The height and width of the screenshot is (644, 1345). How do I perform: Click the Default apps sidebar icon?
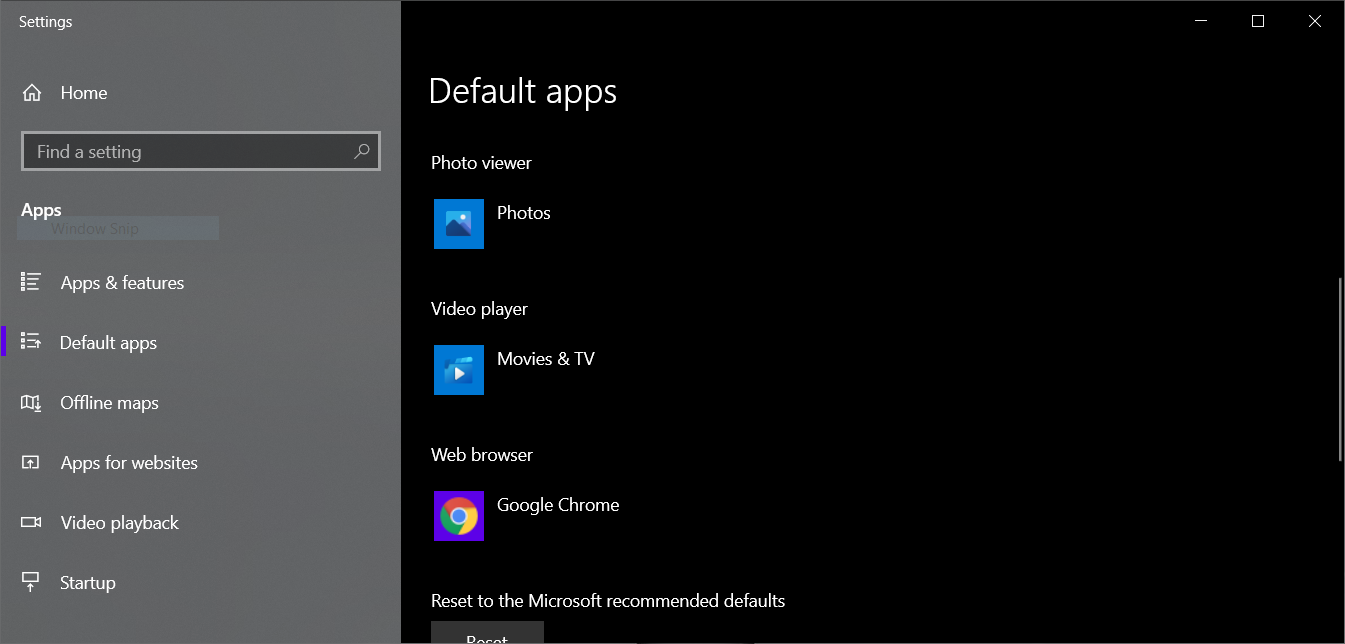click(x=31, y=343)
